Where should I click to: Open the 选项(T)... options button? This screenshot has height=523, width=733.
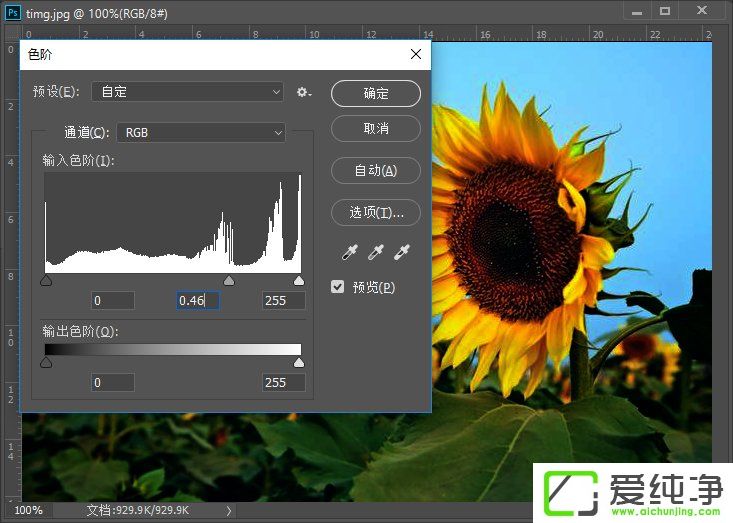click(376, 212)
